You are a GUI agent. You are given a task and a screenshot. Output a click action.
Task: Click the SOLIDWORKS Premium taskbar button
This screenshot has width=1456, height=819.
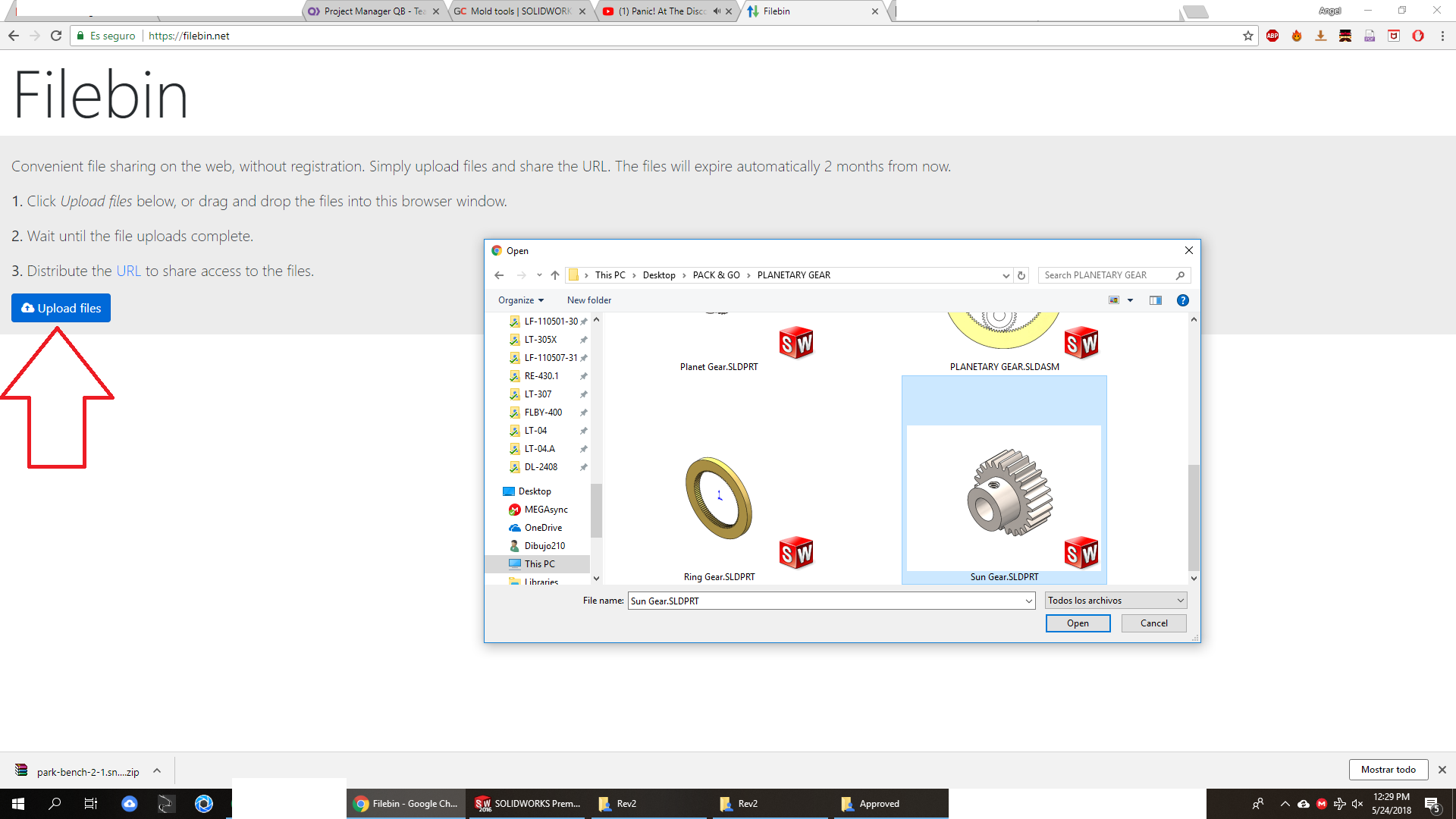529,804
